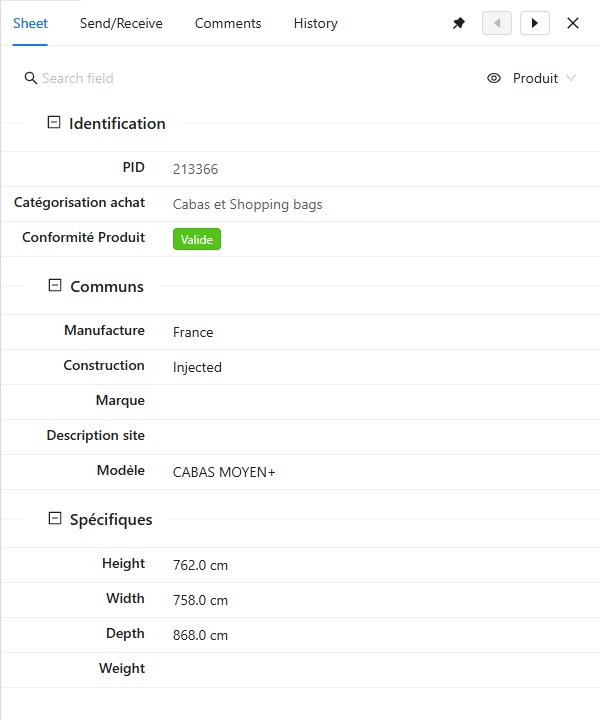This screenshot has height=720, width=600.
Task: Open the Comments tab
Action: 228,23
